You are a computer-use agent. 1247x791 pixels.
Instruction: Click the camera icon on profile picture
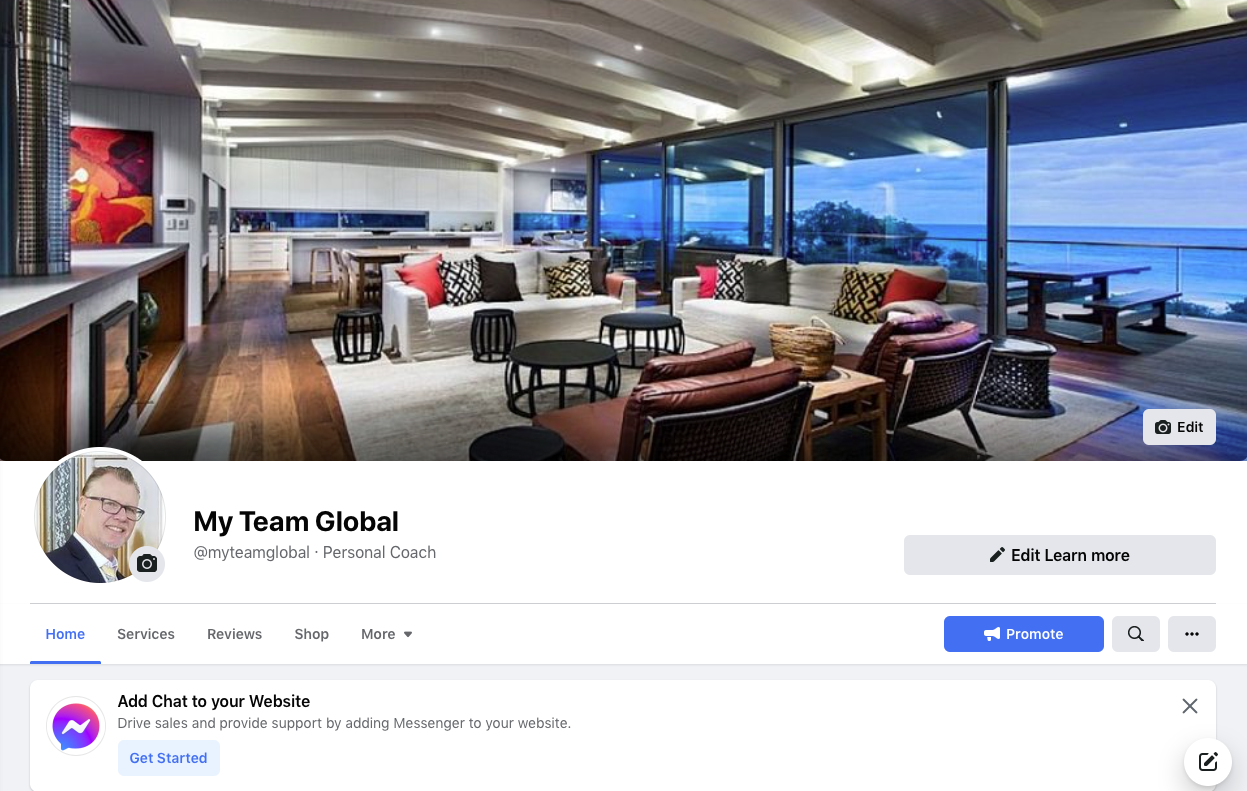click(147, 564)
